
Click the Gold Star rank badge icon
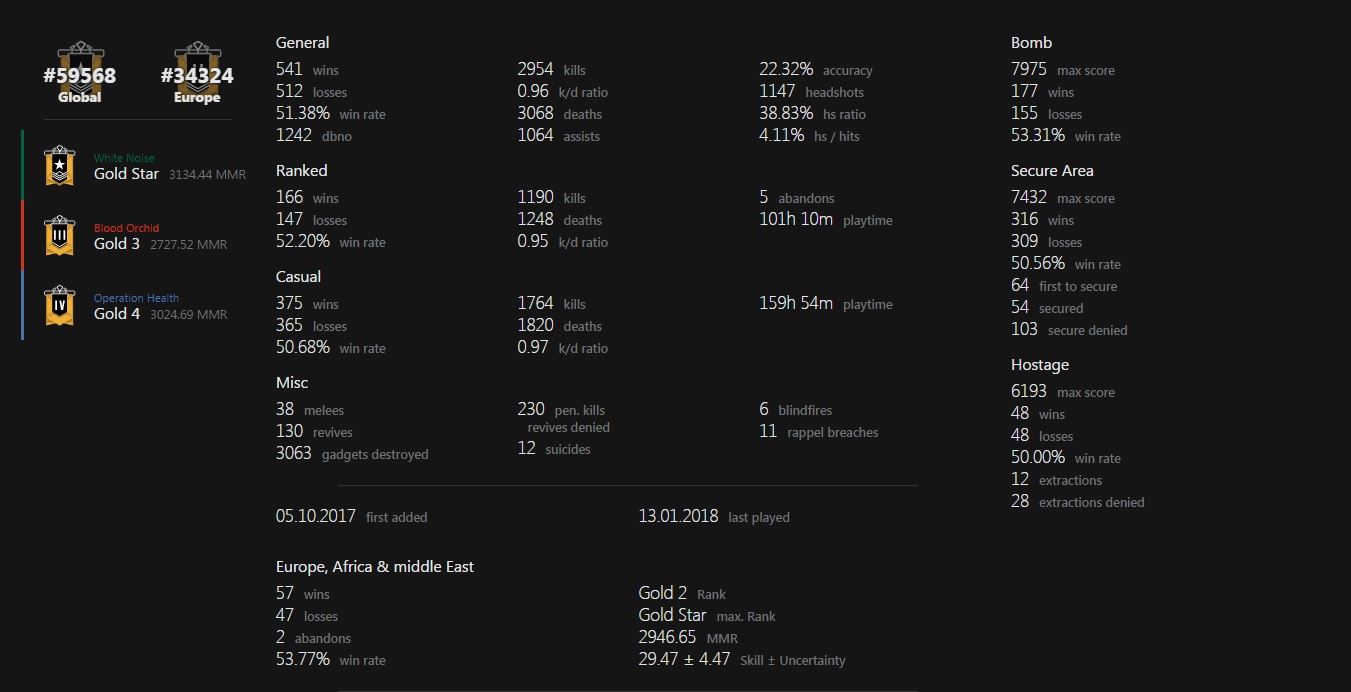coord(60,166)
